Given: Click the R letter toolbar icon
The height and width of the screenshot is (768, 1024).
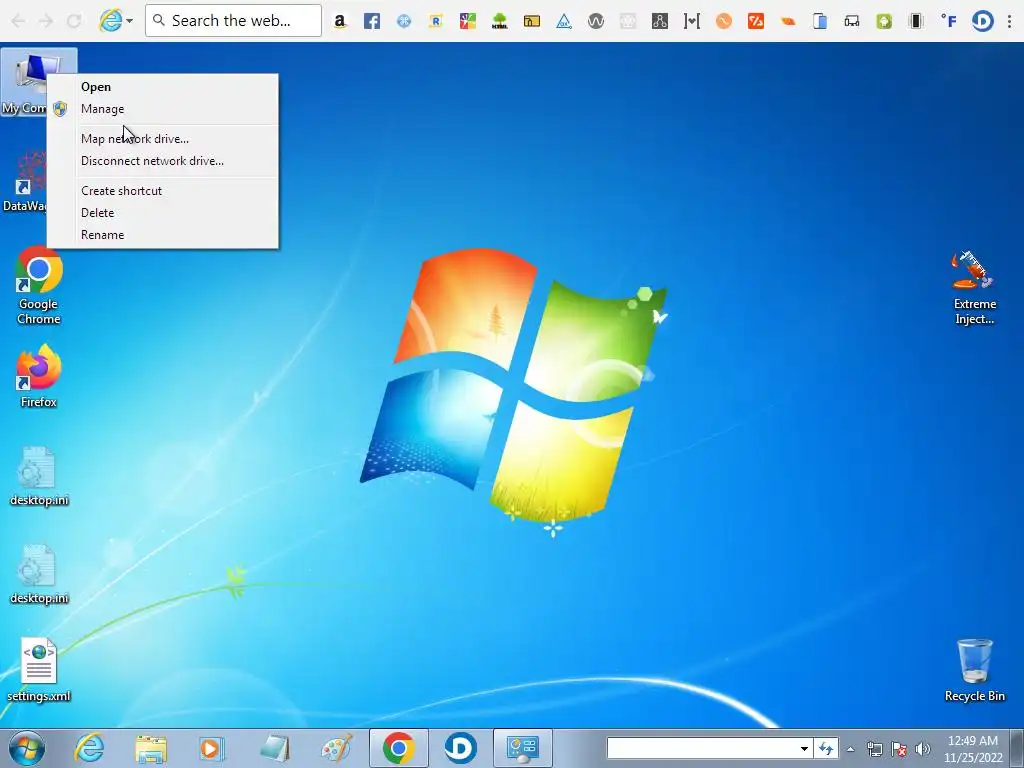Looking at the screenshot, I should [x=436, y=21].
